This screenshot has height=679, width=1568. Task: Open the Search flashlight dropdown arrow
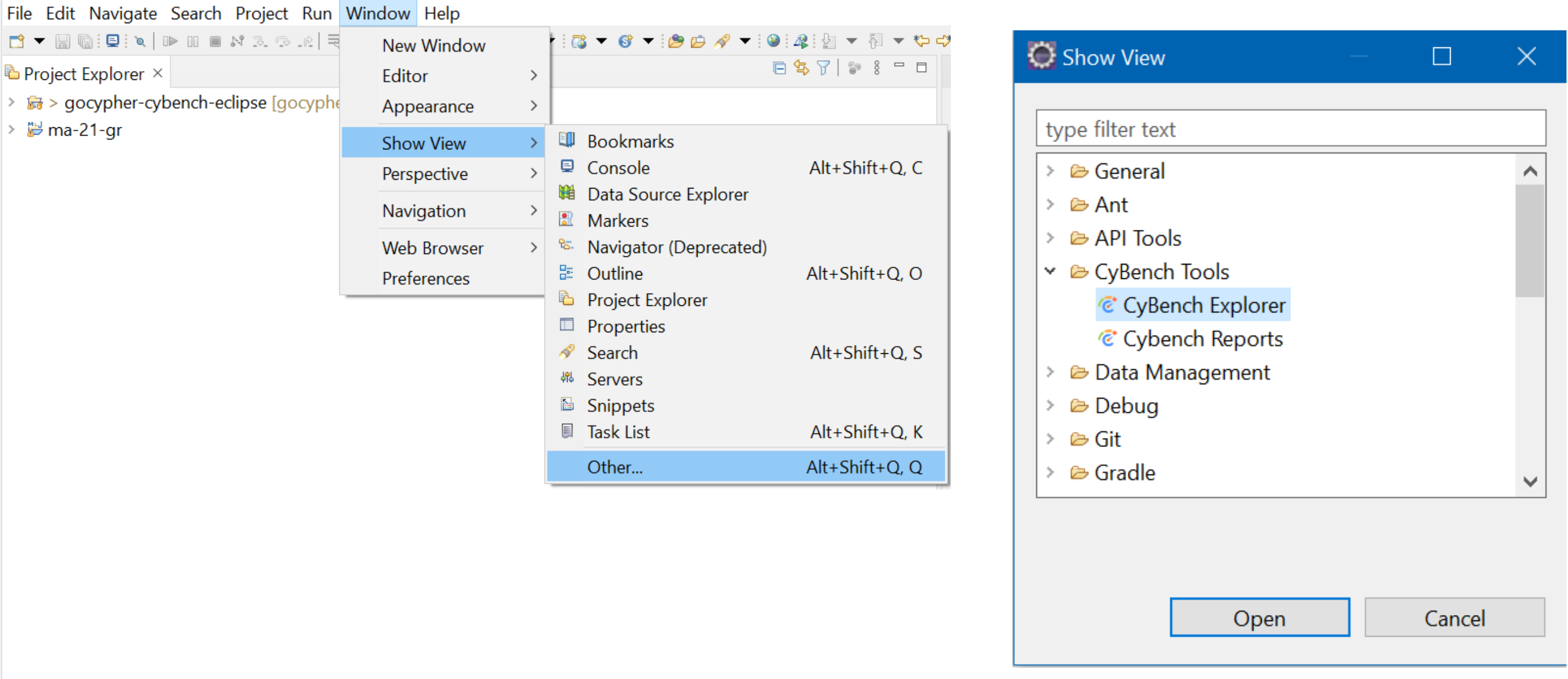click(745, 41)
